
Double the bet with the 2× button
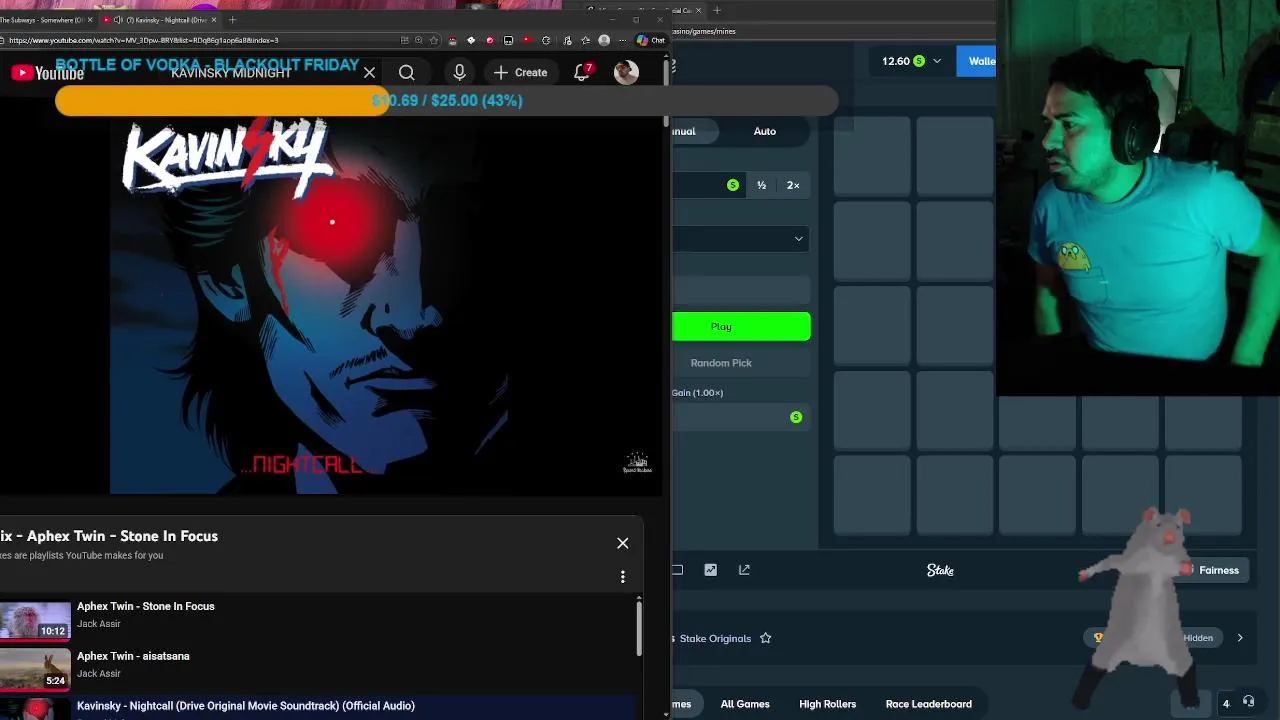point(793,185)
